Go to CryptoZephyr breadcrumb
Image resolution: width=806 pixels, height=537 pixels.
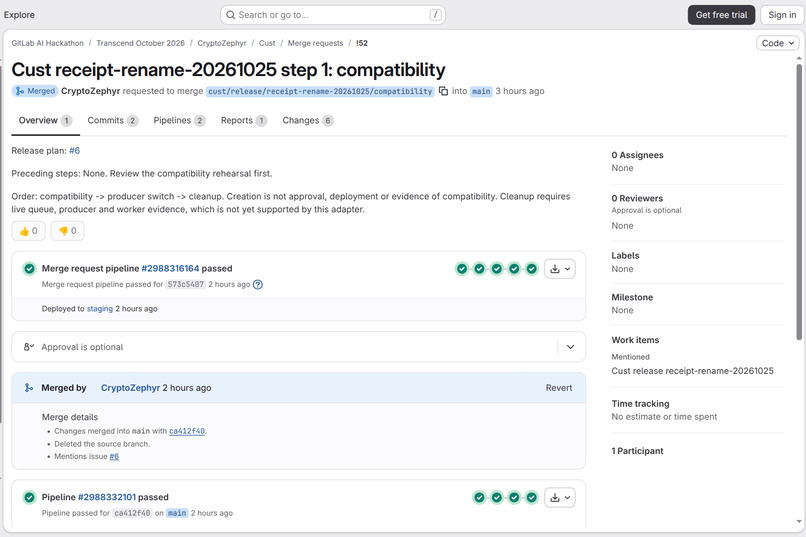coord(222,43)
